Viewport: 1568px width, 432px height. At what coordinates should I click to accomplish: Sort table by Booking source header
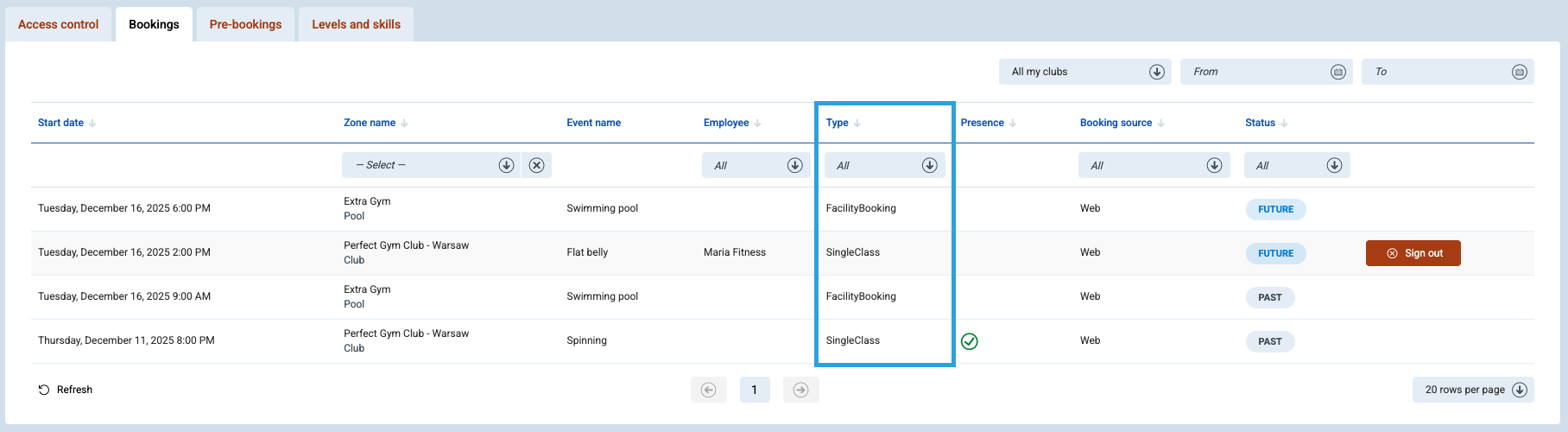1116,123
